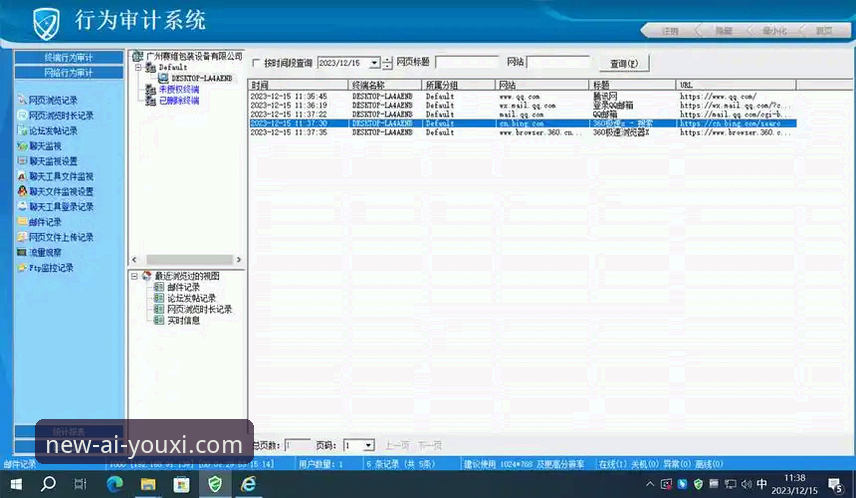Image resolution: width=856 pixels, height=498 pixels.
Task: Switch to the 终端行为审计 section
Action: tap(69, 57)
